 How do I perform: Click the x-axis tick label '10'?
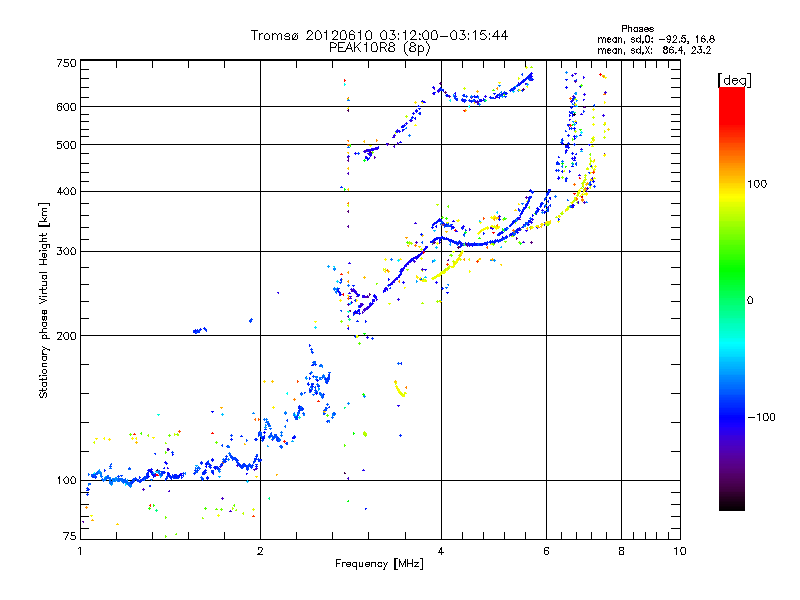(x=680, y=551)
